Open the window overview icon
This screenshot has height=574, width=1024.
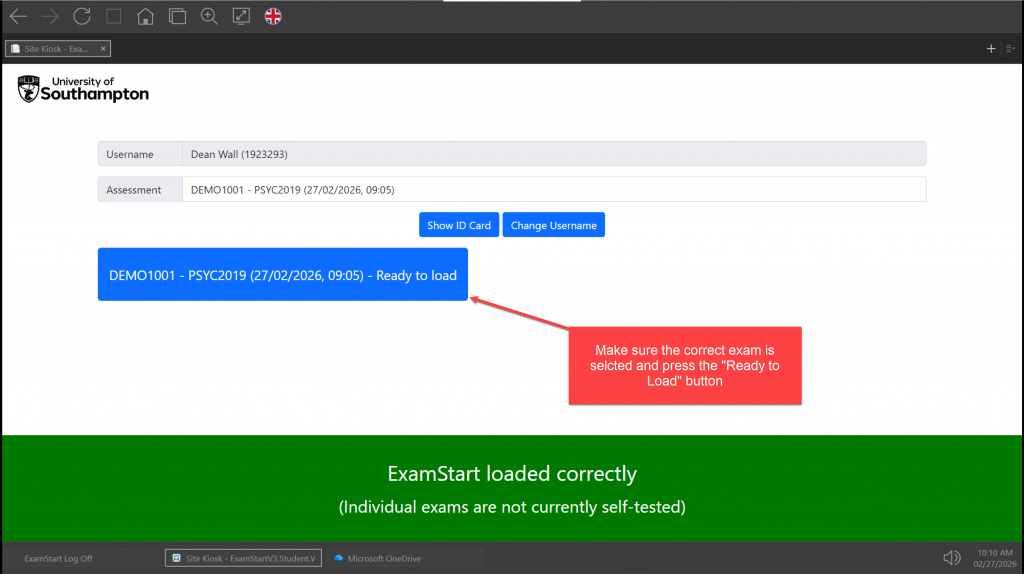point(177,16)
